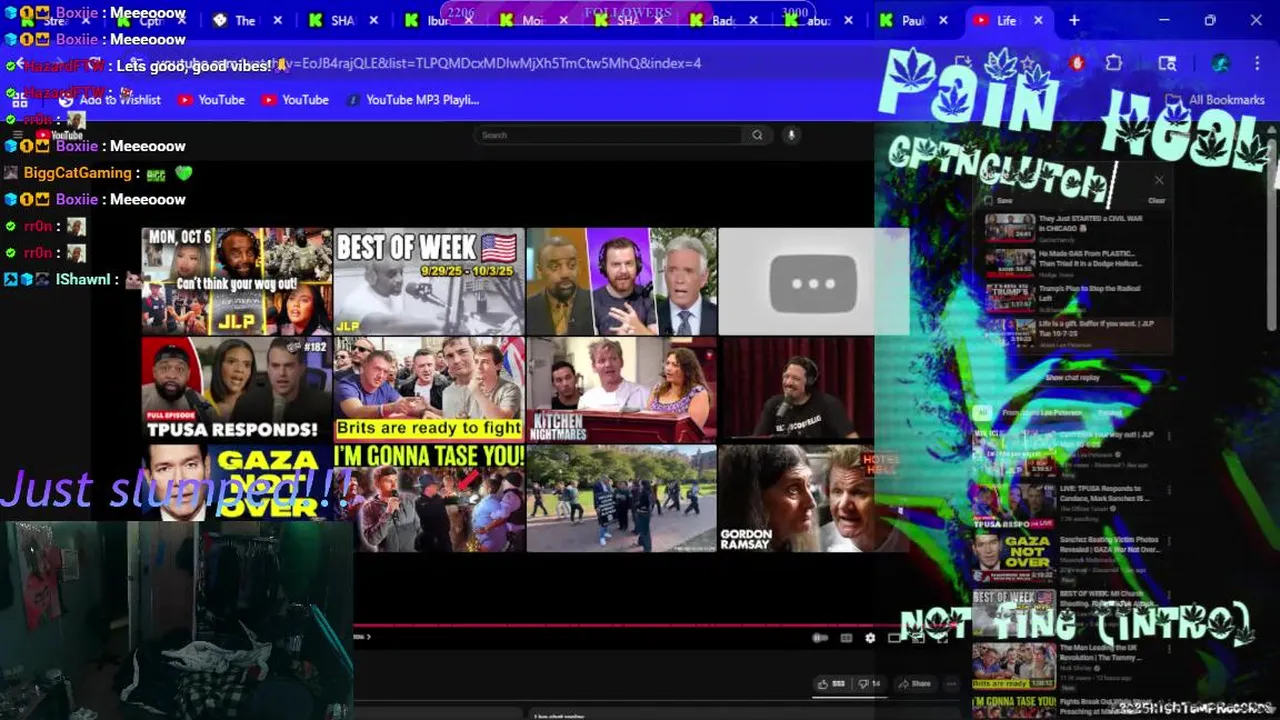Viewport: 1280px width, 720px height.
Task: Open 'Sanchez Beating Victim Photos Revealed' recommended video
Action: pyautogui.click(x=1070, y=558)
